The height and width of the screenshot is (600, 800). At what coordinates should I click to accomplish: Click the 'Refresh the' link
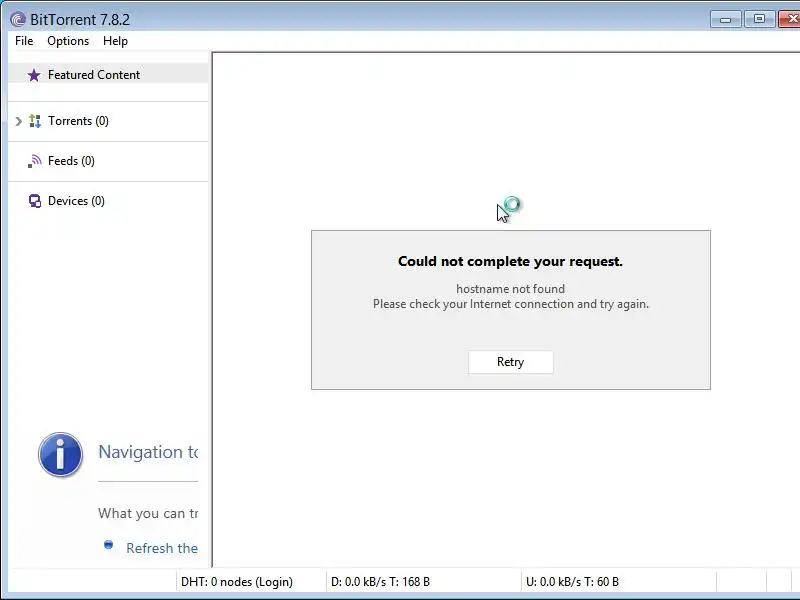click(x=162, y=548)
